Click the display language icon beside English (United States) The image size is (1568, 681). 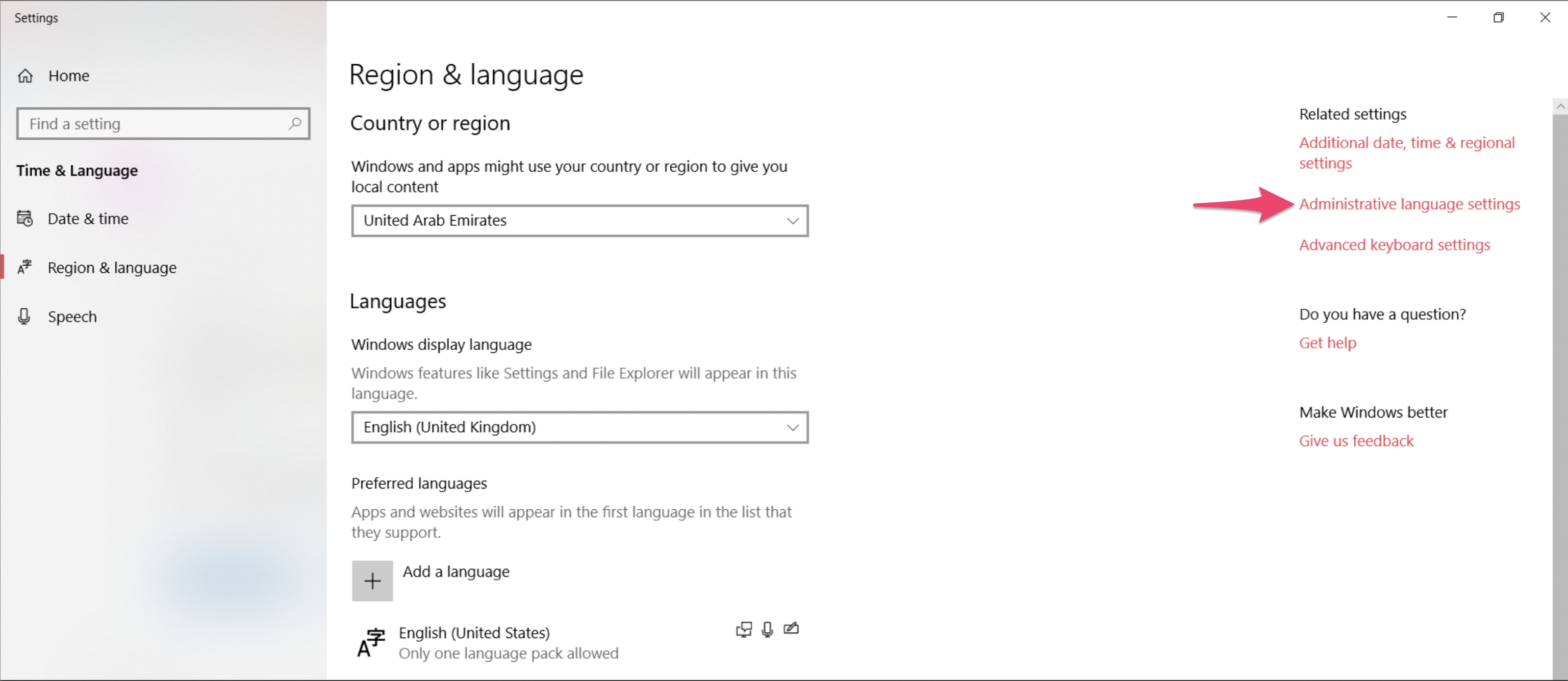[x=744, y=630]
